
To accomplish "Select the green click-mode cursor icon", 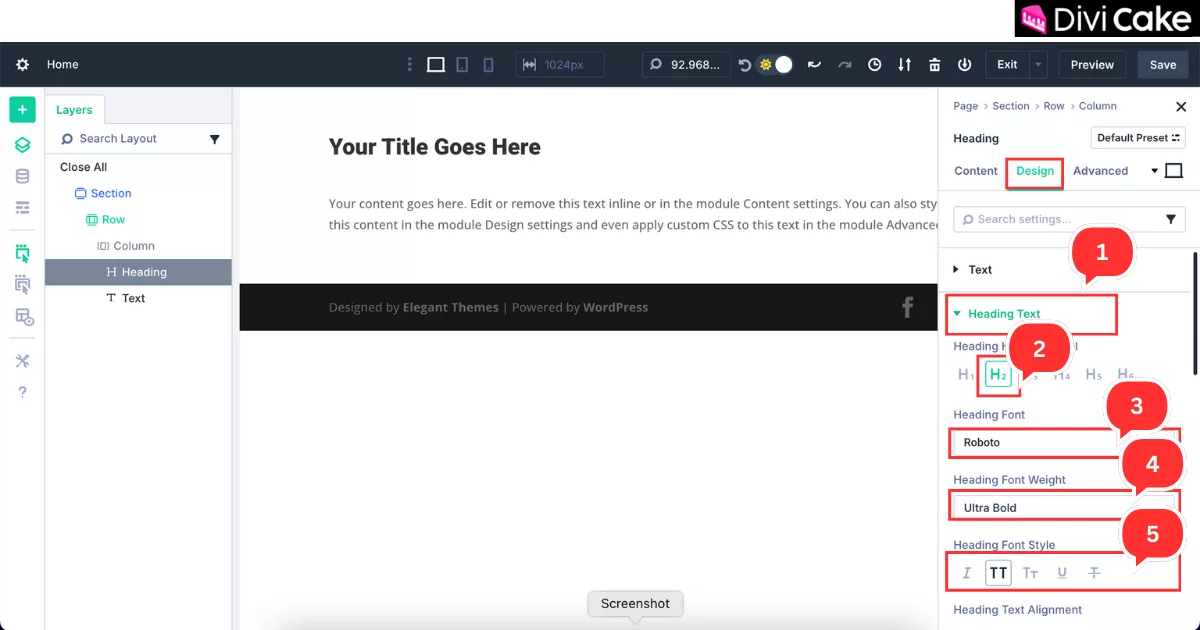I will (22, 253).
